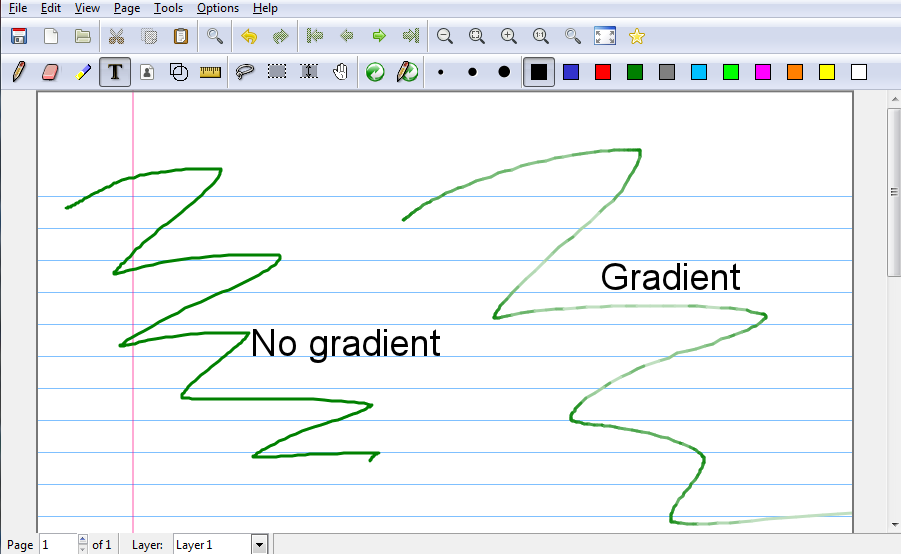Click the Save floppy disk icon
The height and width of the screenshot is (554, 901).
pyautogui.click(x=18, y=36)
